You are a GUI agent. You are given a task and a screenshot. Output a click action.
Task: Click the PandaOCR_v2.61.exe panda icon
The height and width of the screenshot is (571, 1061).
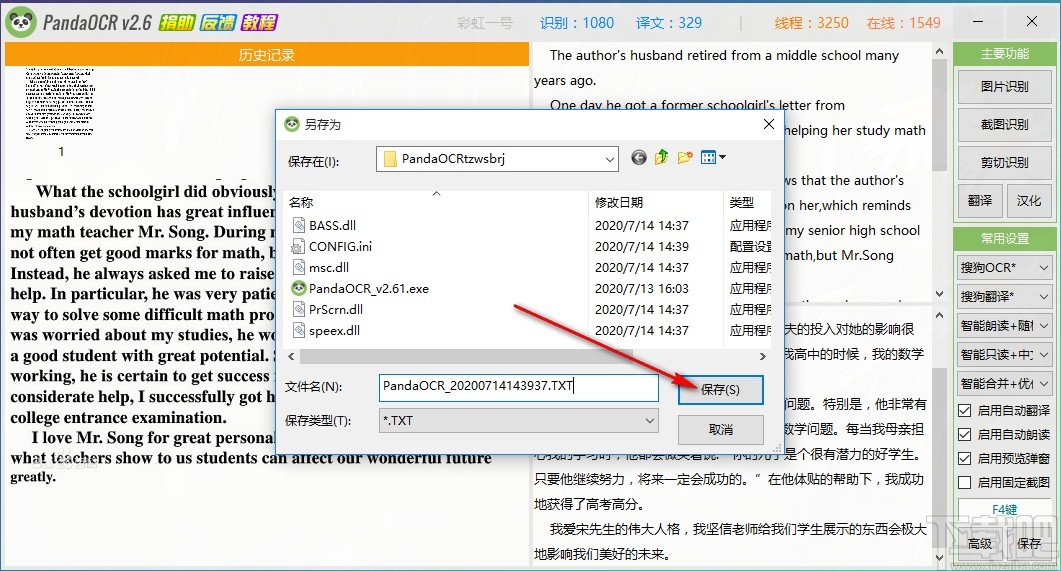(x=298, y=288)
